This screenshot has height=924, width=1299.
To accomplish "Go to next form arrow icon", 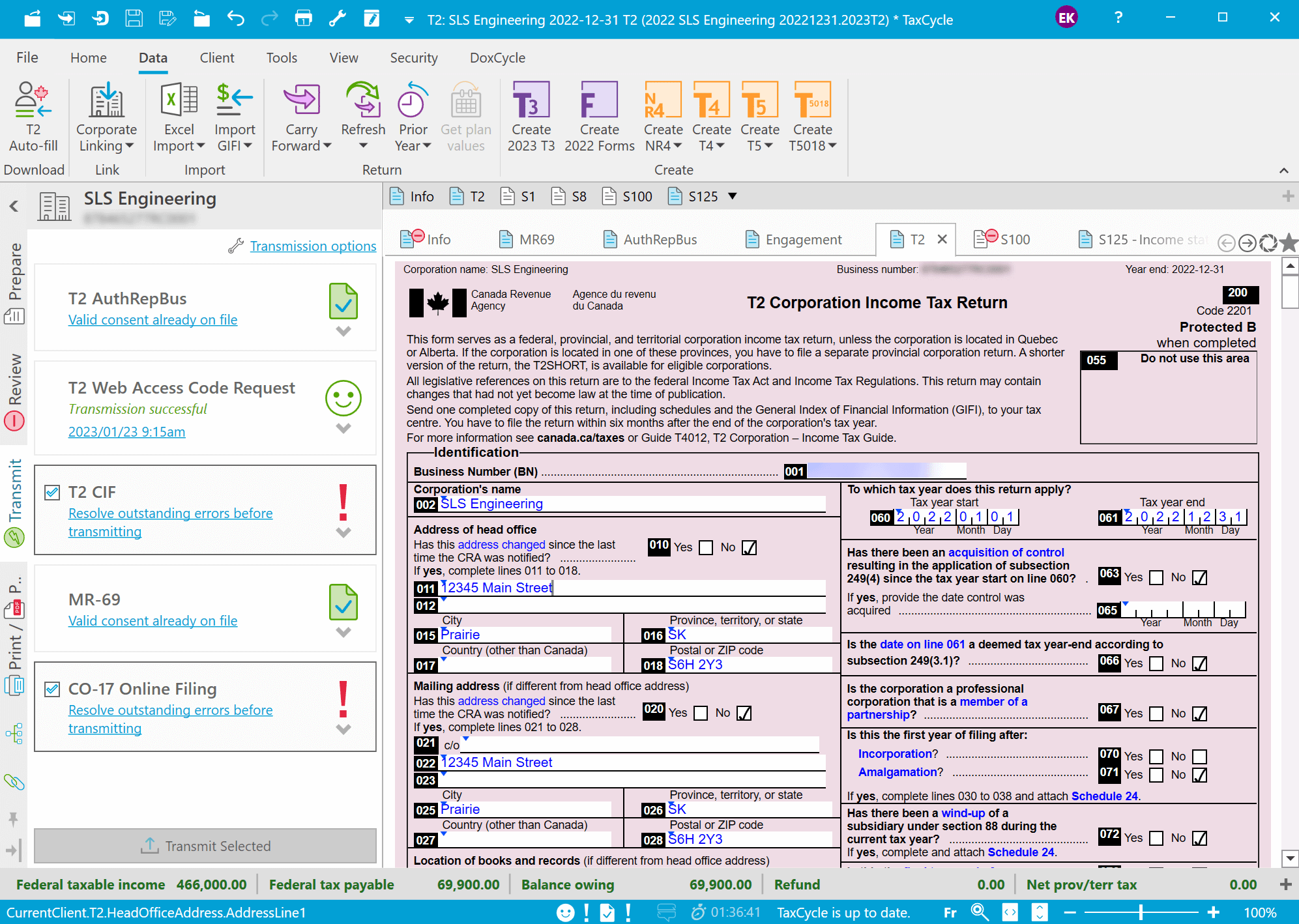I will click(x=1248, y=243).
